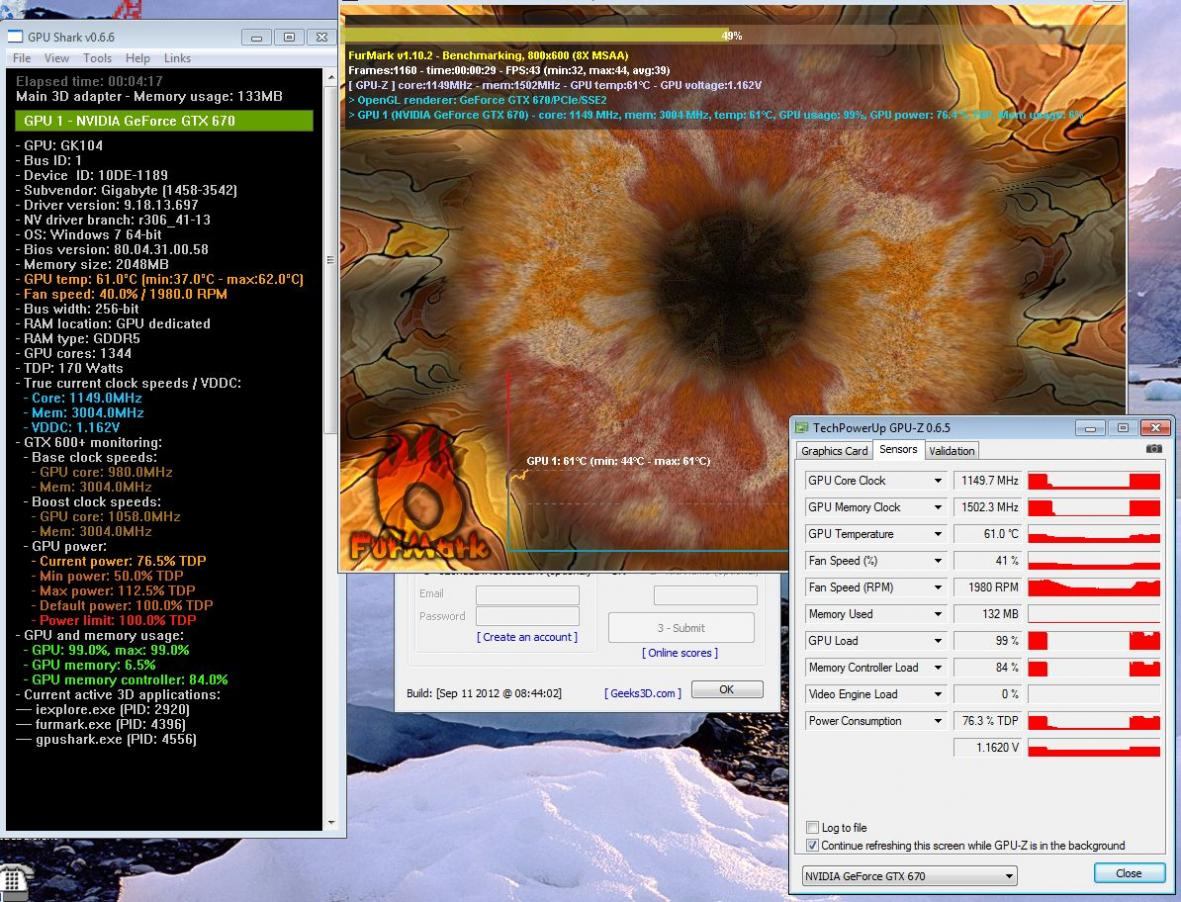Click the phone icon at the desktop corner
Viewport: 1181px width, 902px height.
(x=13, y=880)
